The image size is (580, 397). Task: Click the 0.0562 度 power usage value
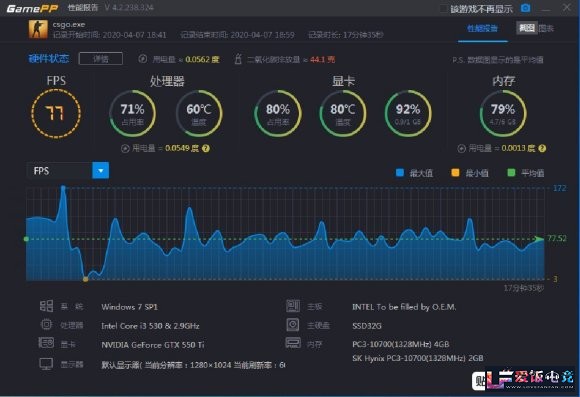click(x=202, y=59)
